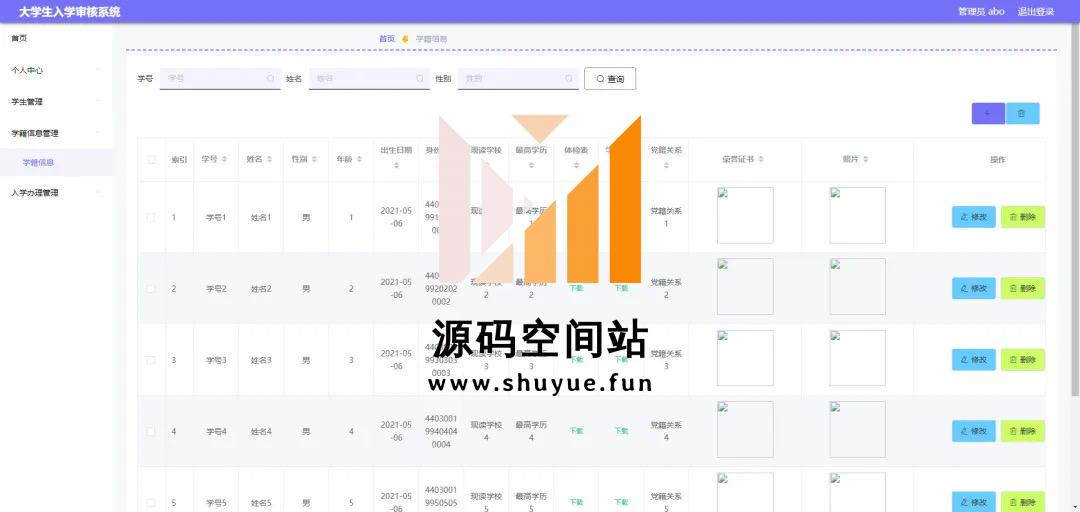Screen dimensions: 1080x512
Task: Click 管理员 abo in top bar
Action: coord(981,12)
